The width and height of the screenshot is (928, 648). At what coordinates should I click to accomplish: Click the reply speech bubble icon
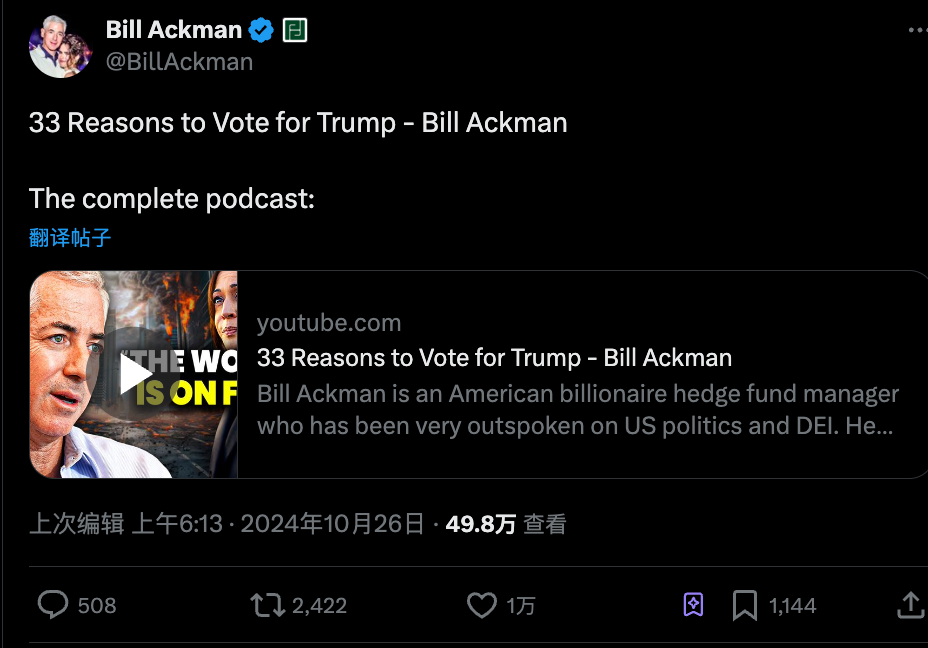tap(53, 605)
